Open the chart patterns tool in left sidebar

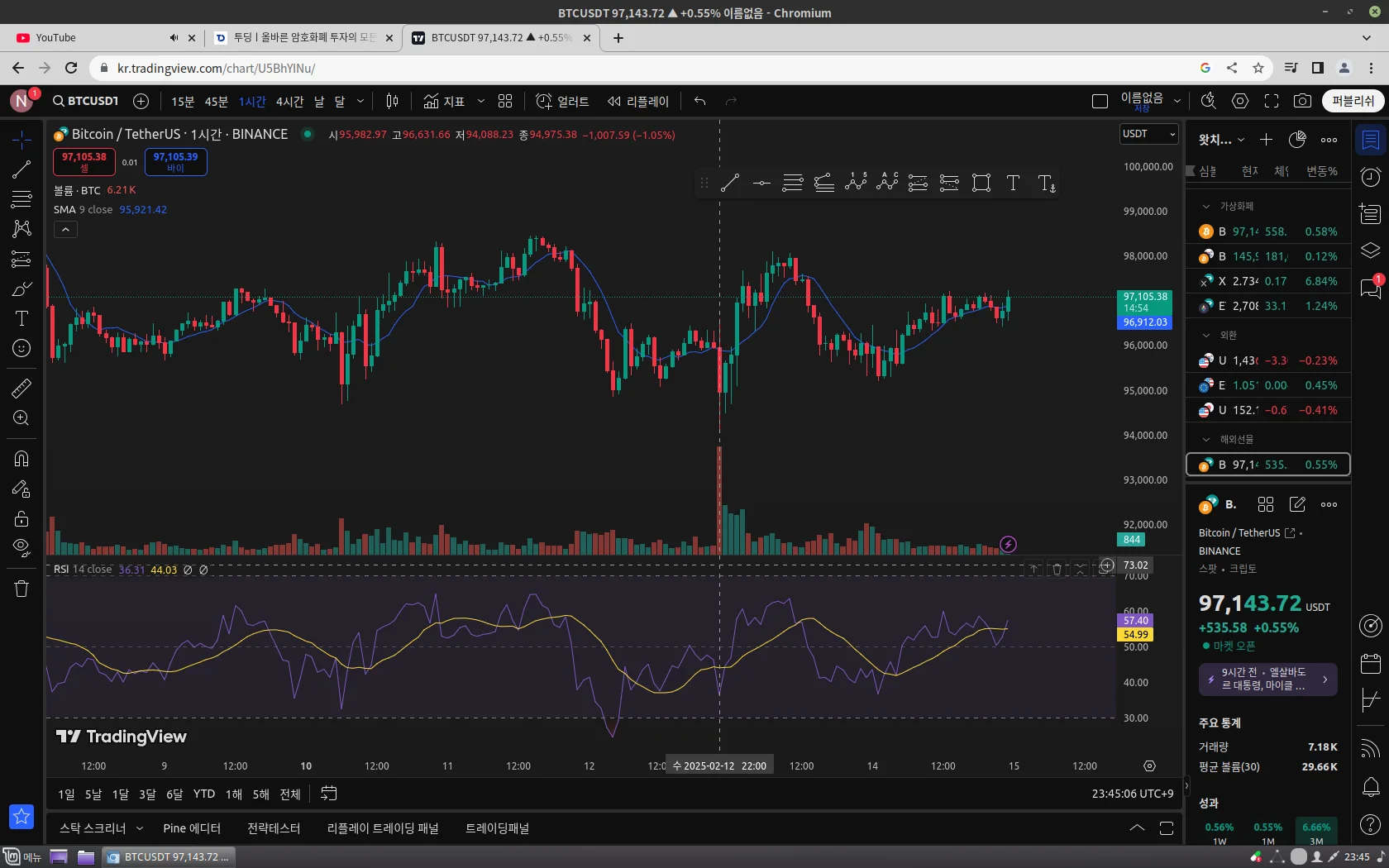[x=21, y=229]
